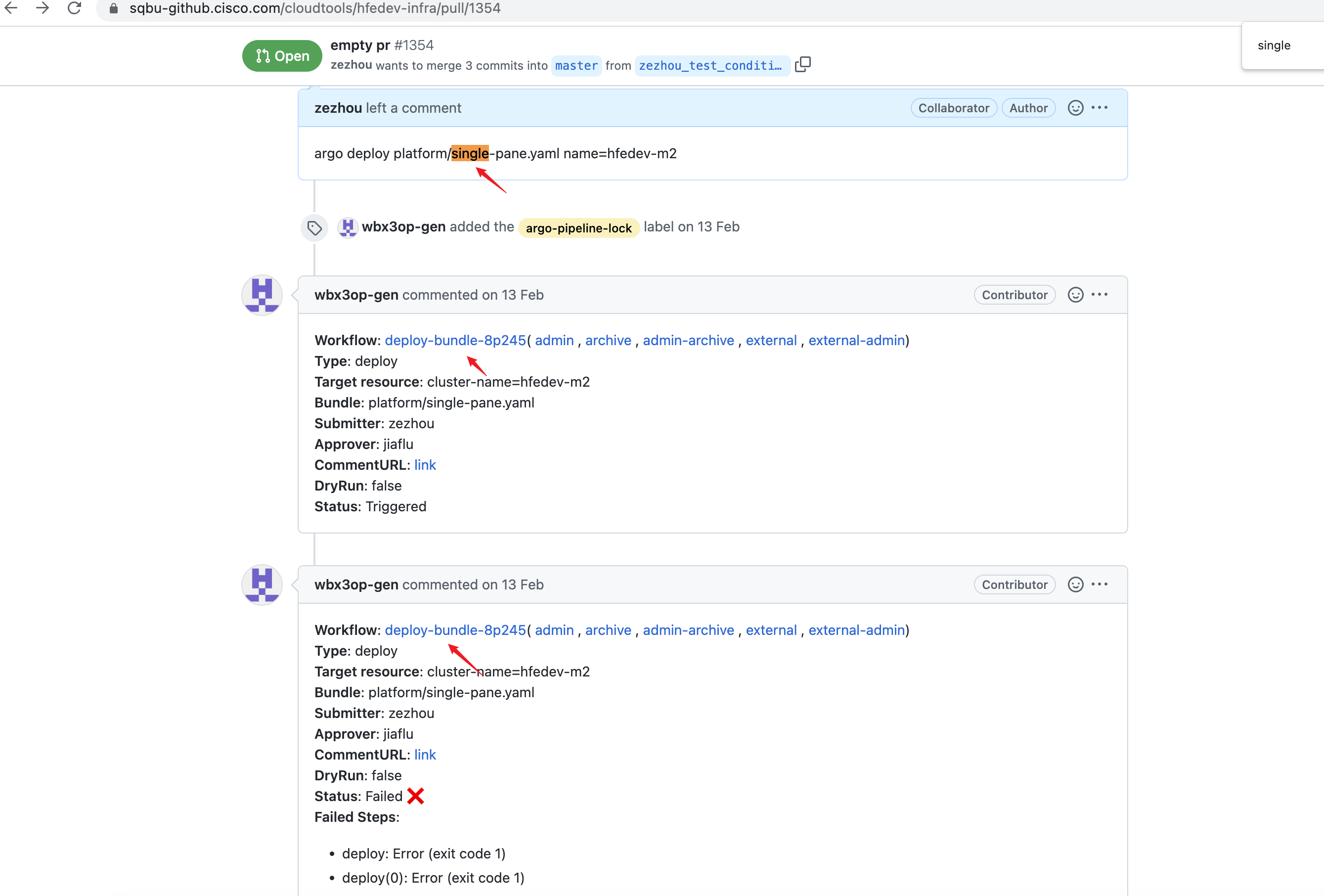
Task: Open admin-archive link in Failed comment
Action: pyautogui.click(x=688, y=630)
